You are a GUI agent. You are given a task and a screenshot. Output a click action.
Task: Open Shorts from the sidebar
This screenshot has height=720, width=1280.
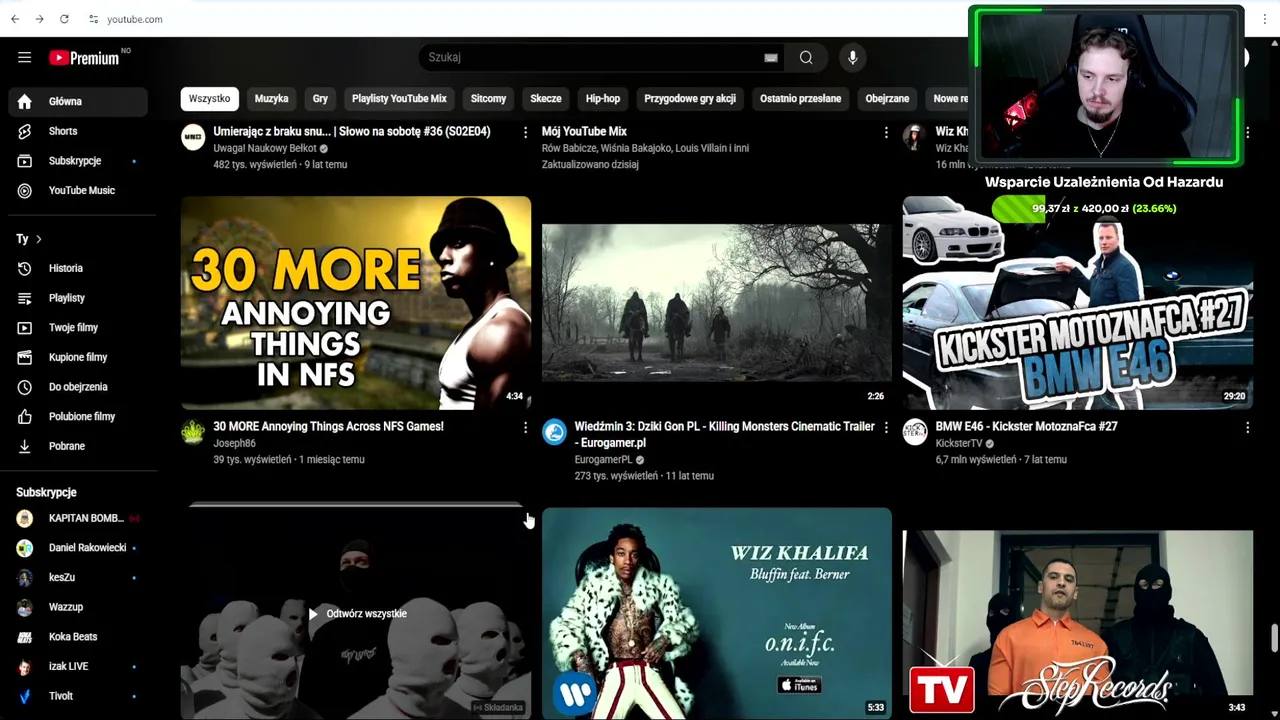(x=78, y=131)
